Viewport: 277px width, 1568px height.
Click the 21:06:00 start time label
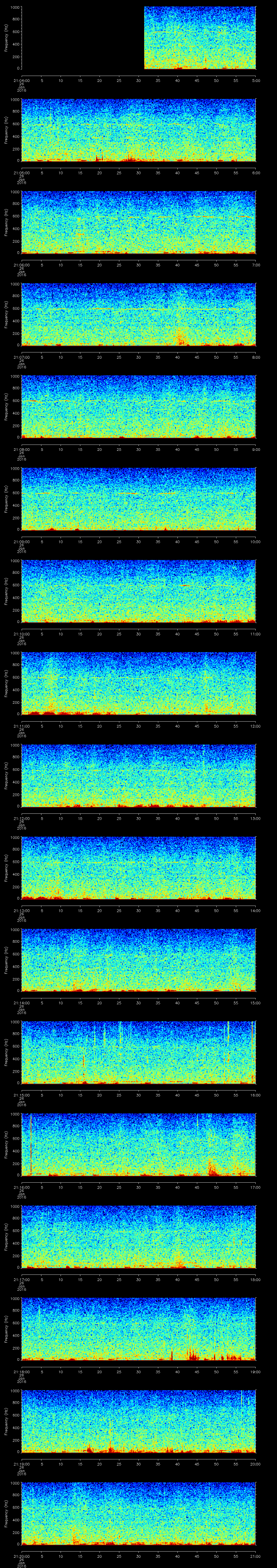tap(21, 264)
